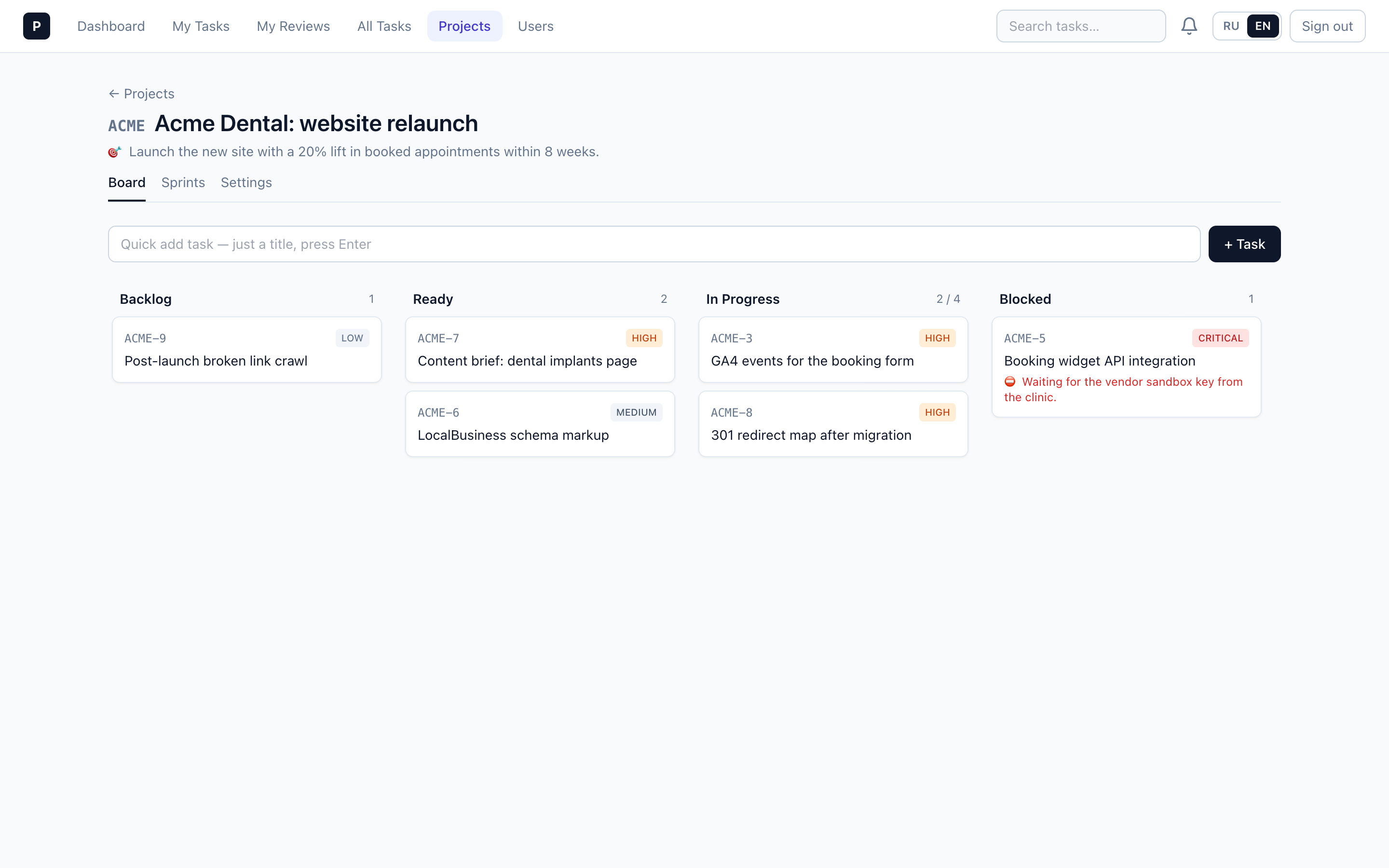Image resolution: width=1389 pixels, height=868 pixels.
Task: Open card Content brief: dental implants page
Action: click(540, 350)
